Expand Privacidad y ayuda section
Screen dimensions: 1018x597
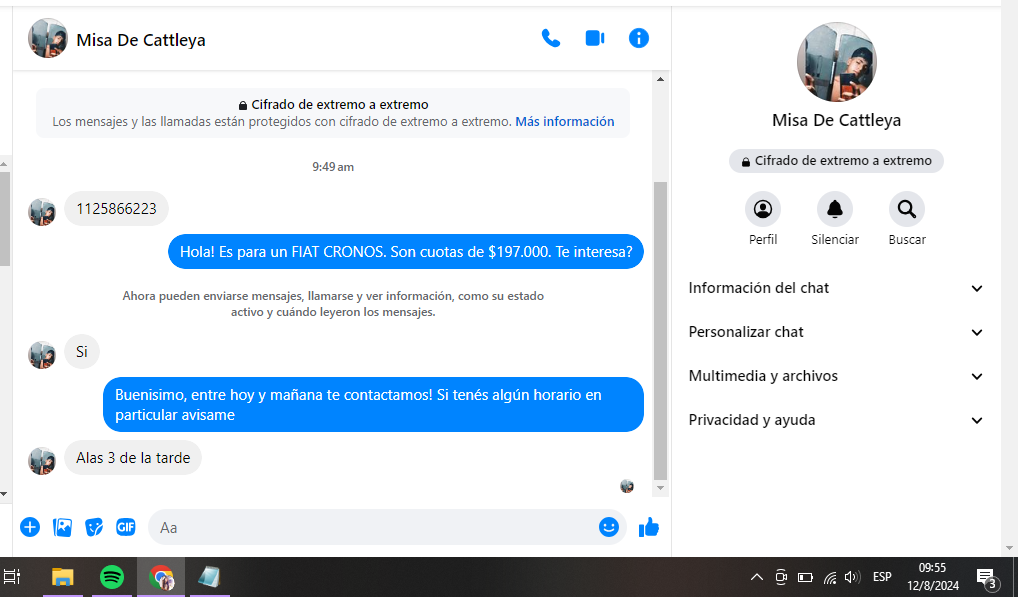[x=836, y=420]
